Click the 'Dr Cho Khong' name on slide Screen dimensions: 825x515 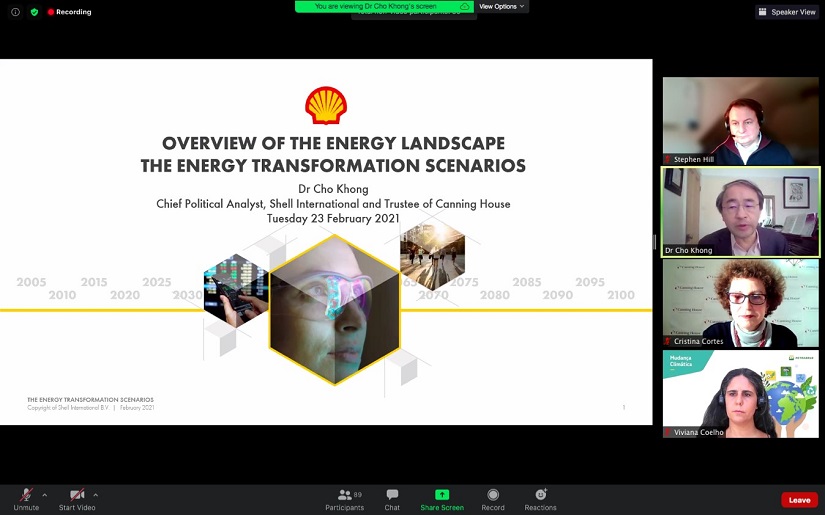pos(333,189)
